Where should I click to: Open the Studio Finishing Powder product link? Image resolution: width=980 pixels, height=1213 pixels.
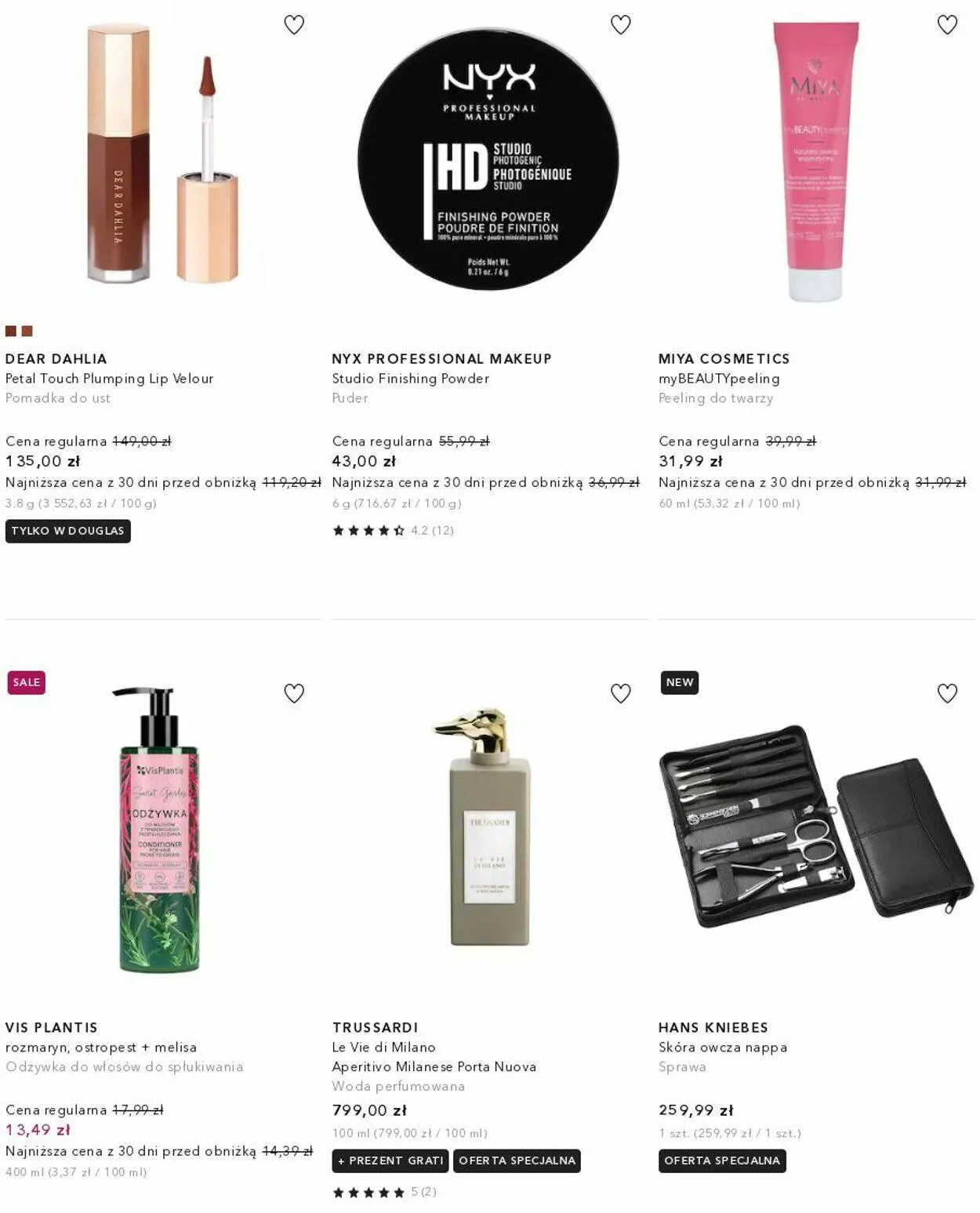coord(411,379)
